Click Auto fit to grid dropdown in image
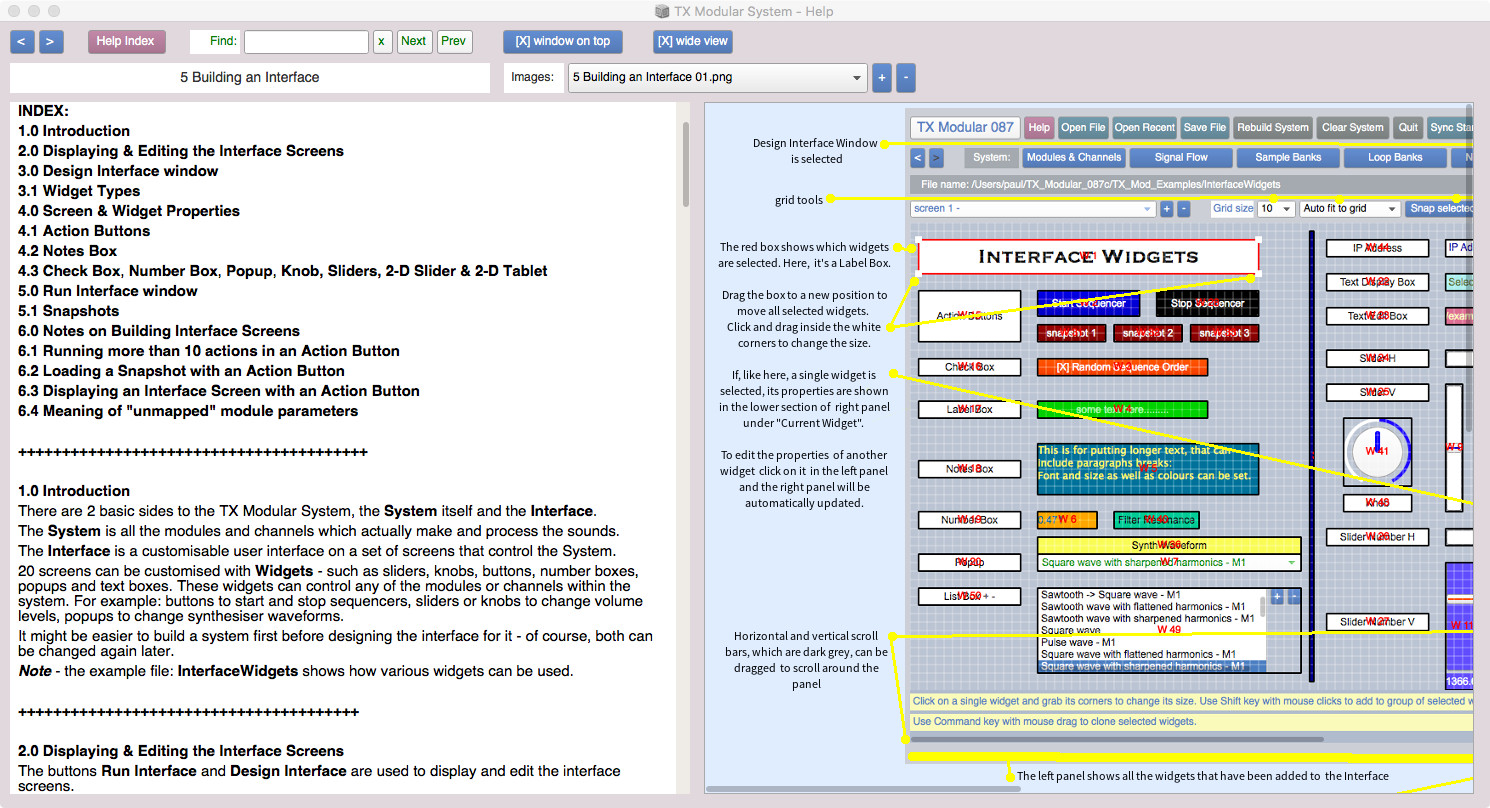Viewport: 1490px width, 808px height. 1349,208
